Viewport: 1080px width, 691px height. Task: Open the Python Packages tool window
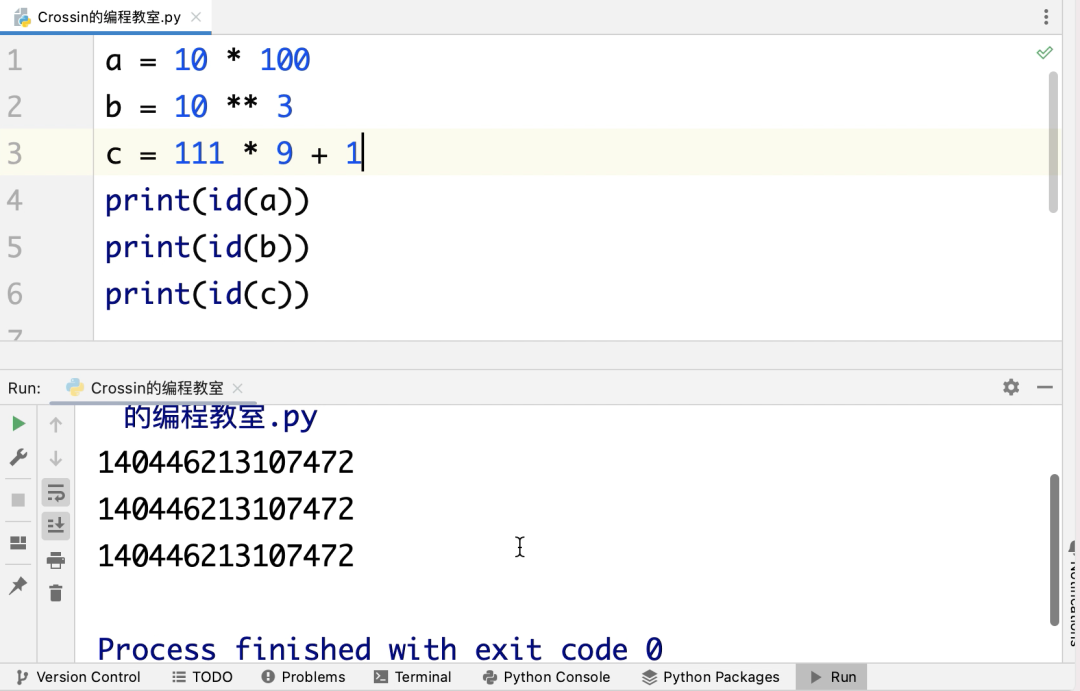[x=711, y=677]
